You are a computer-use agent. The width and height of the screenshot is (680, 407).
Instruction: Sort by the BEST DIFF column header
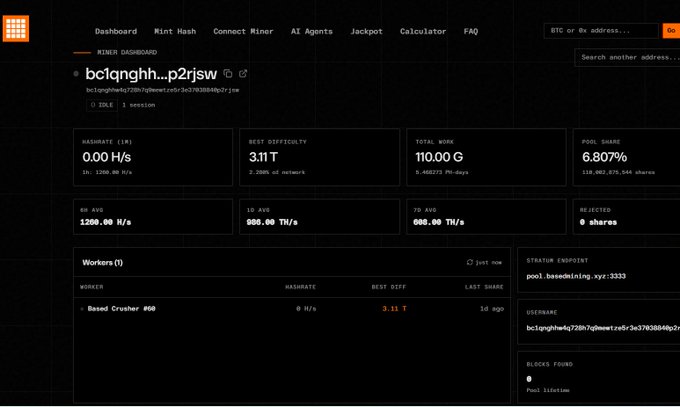point(389,287)
